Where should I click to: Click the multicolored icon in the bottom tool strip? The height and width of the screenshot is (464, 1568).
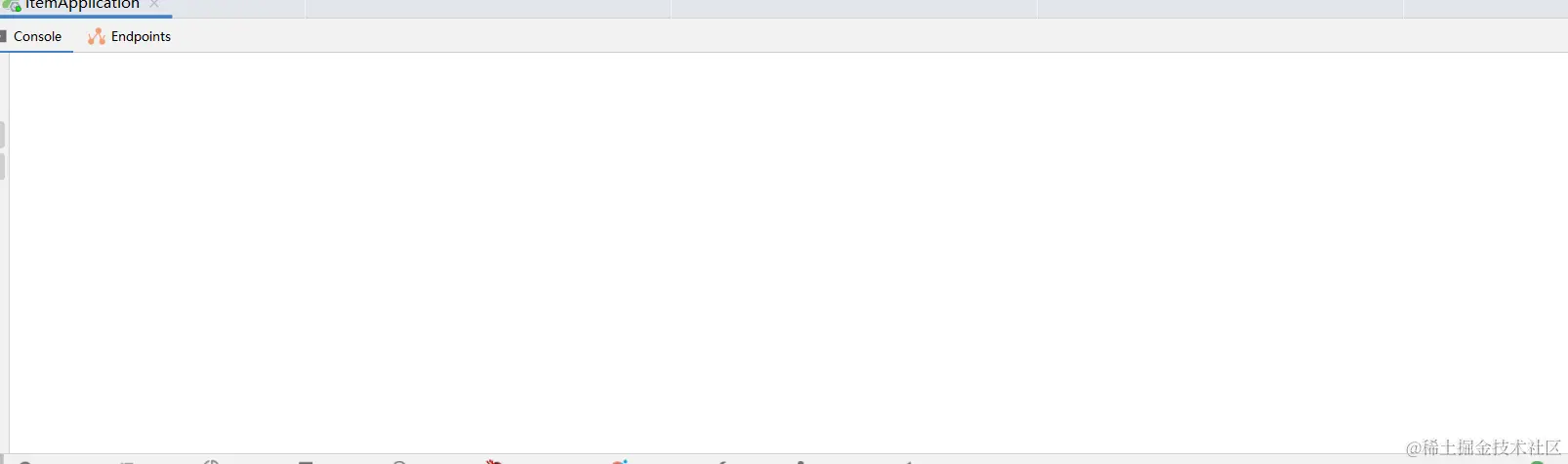(620, 461)
